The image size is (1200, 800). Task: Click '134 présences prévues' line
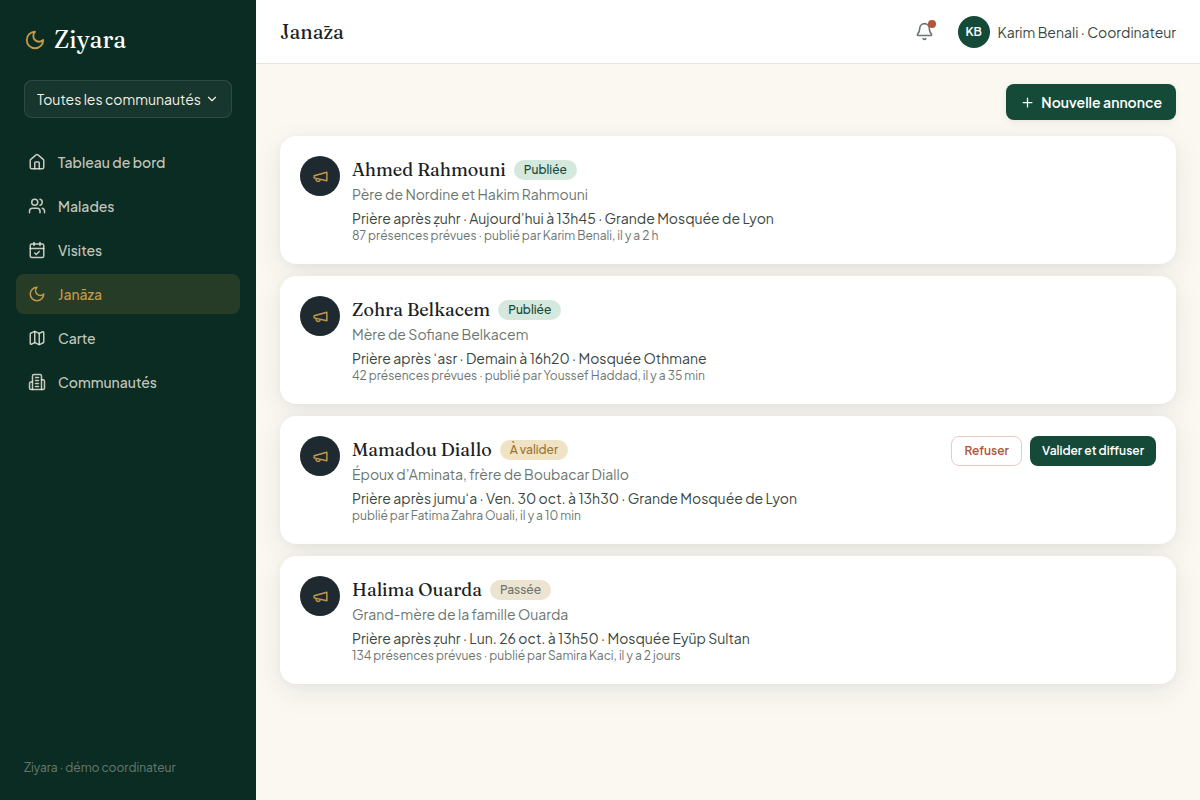pyautogui.click(x=516, y=656)
